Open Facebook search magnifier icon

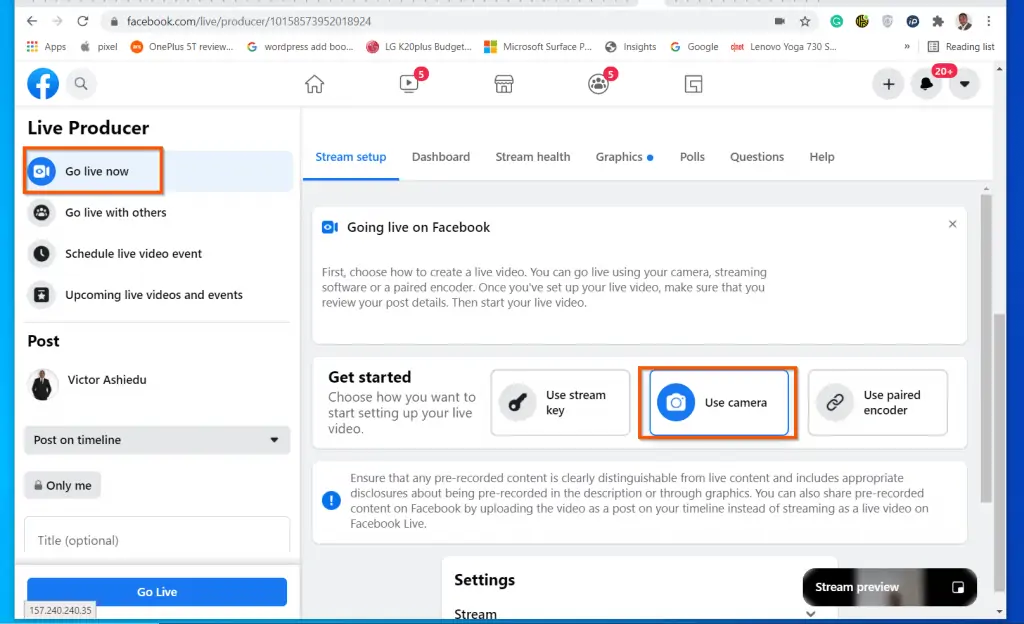pyautogui.click(x=81, y=84)
